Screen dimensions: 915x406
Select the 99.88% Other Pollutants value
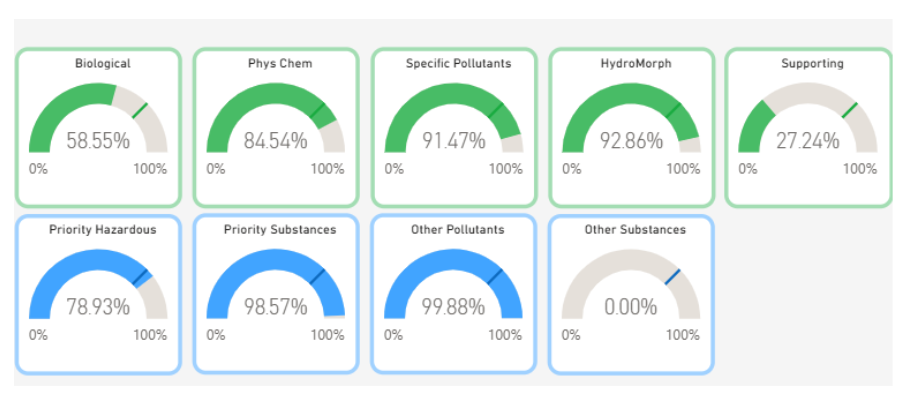click(453, 307)
